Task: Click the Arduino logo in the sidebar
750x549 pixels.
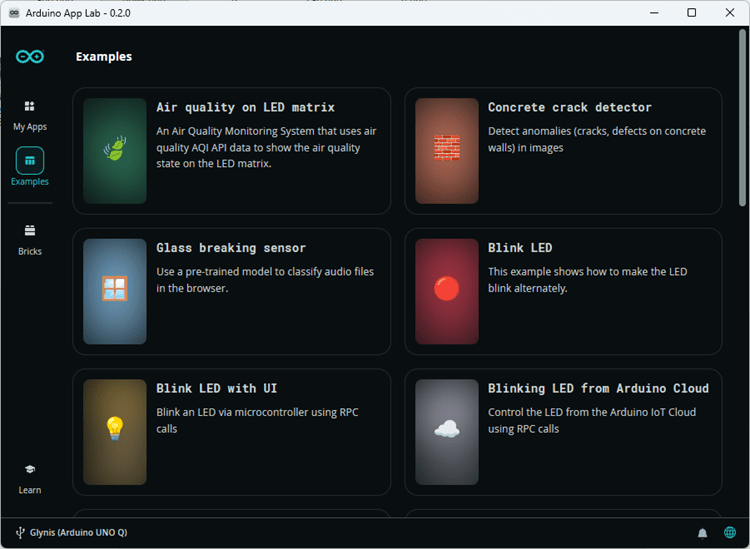Action: [x=30, y=57]
